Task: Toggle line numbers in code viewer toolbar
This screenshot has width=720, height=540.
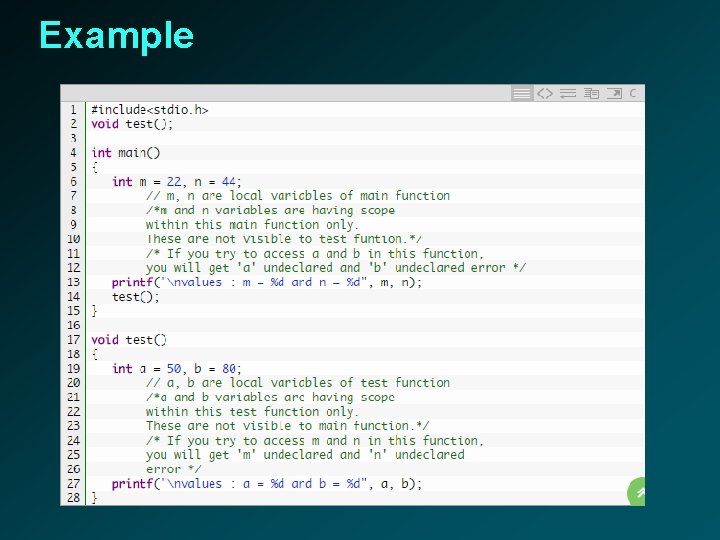Action: click(522, 94)
